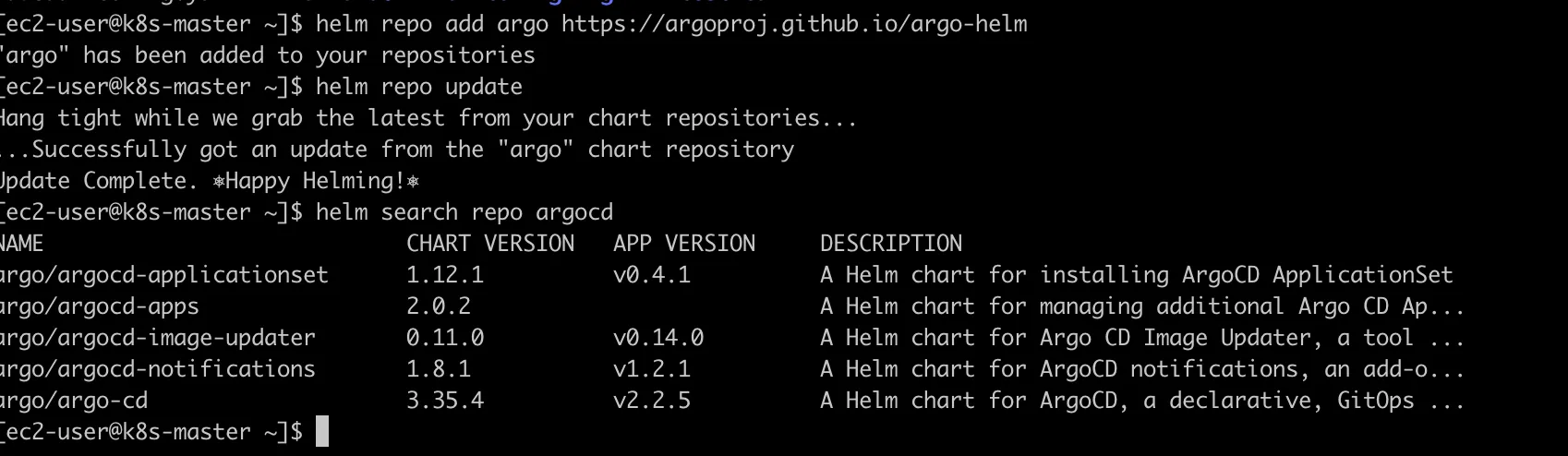This screenshot has width=1568, height=456.
Task: Click app version v1.2.1
Action: [652, 369]
